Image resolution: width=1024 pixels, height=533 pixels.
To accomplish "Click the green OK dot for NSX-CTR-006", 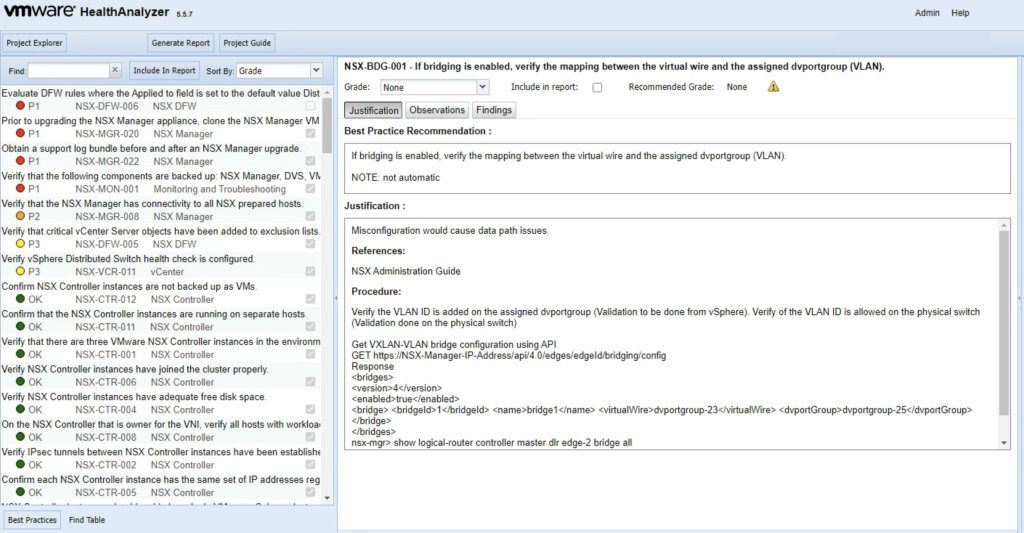I will [x=20, y=381].
